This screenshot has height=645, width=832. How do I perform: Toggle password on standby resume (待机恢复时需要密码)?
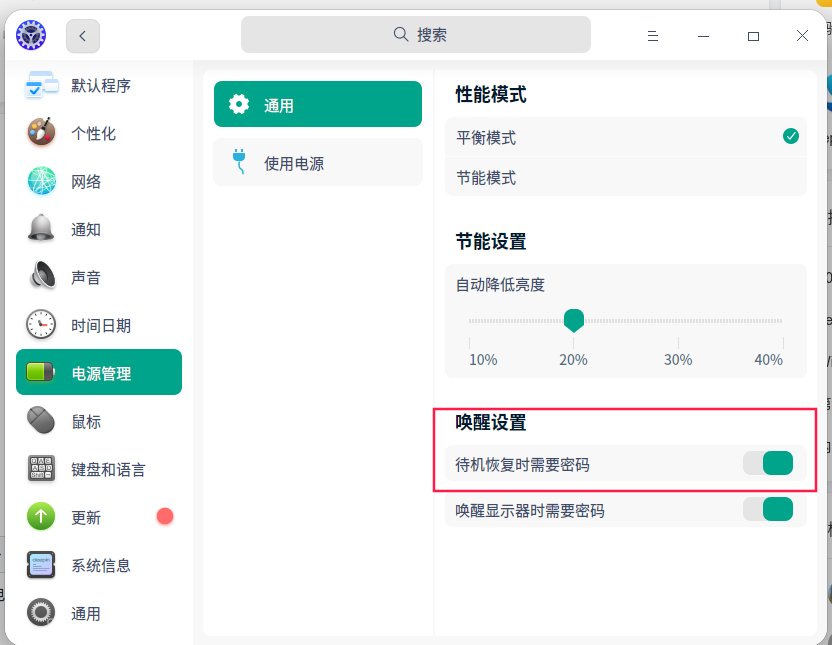(x=768, y=464)
